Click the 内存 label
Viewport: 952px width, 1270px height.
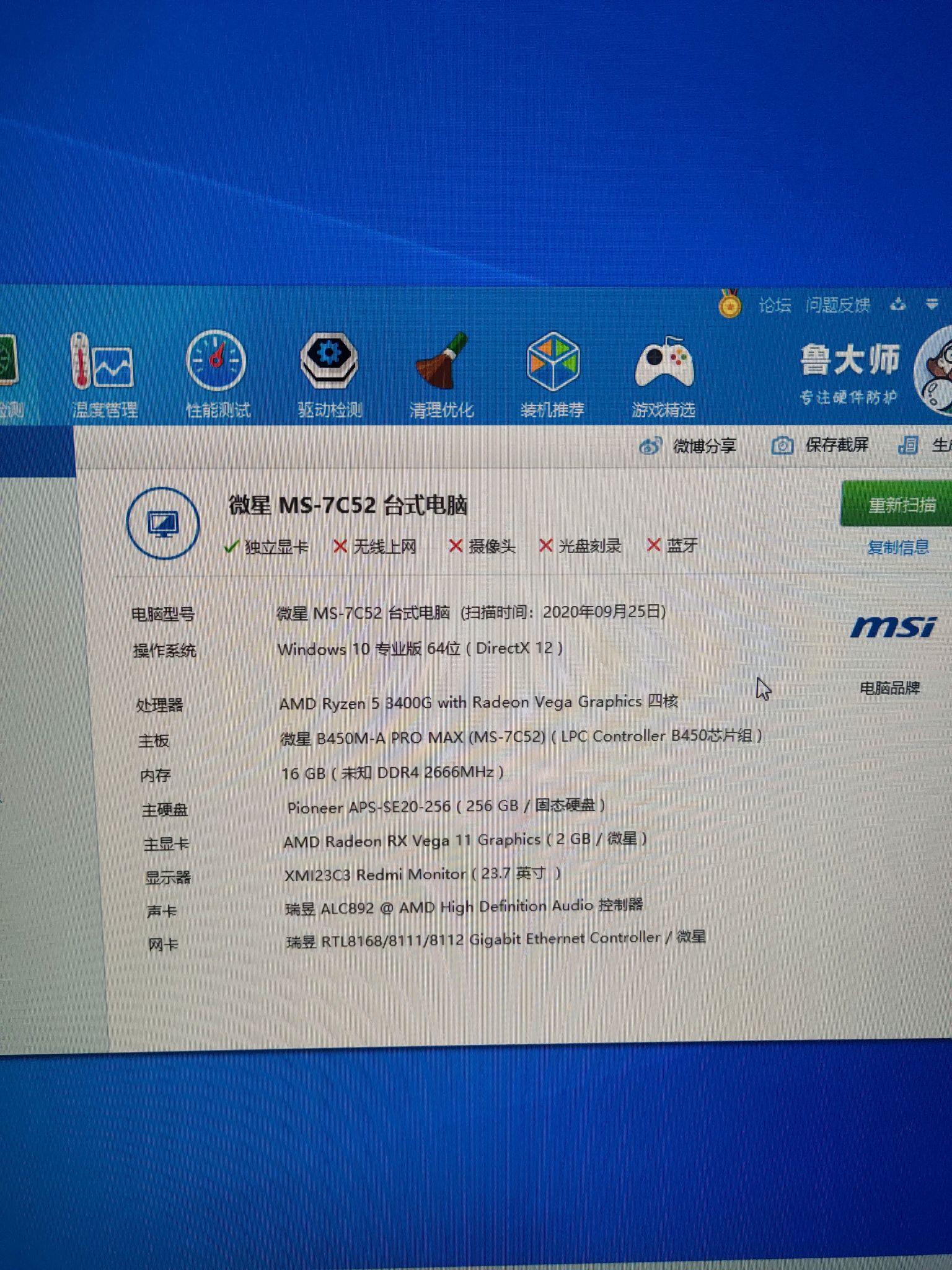[x=156, y=776]
